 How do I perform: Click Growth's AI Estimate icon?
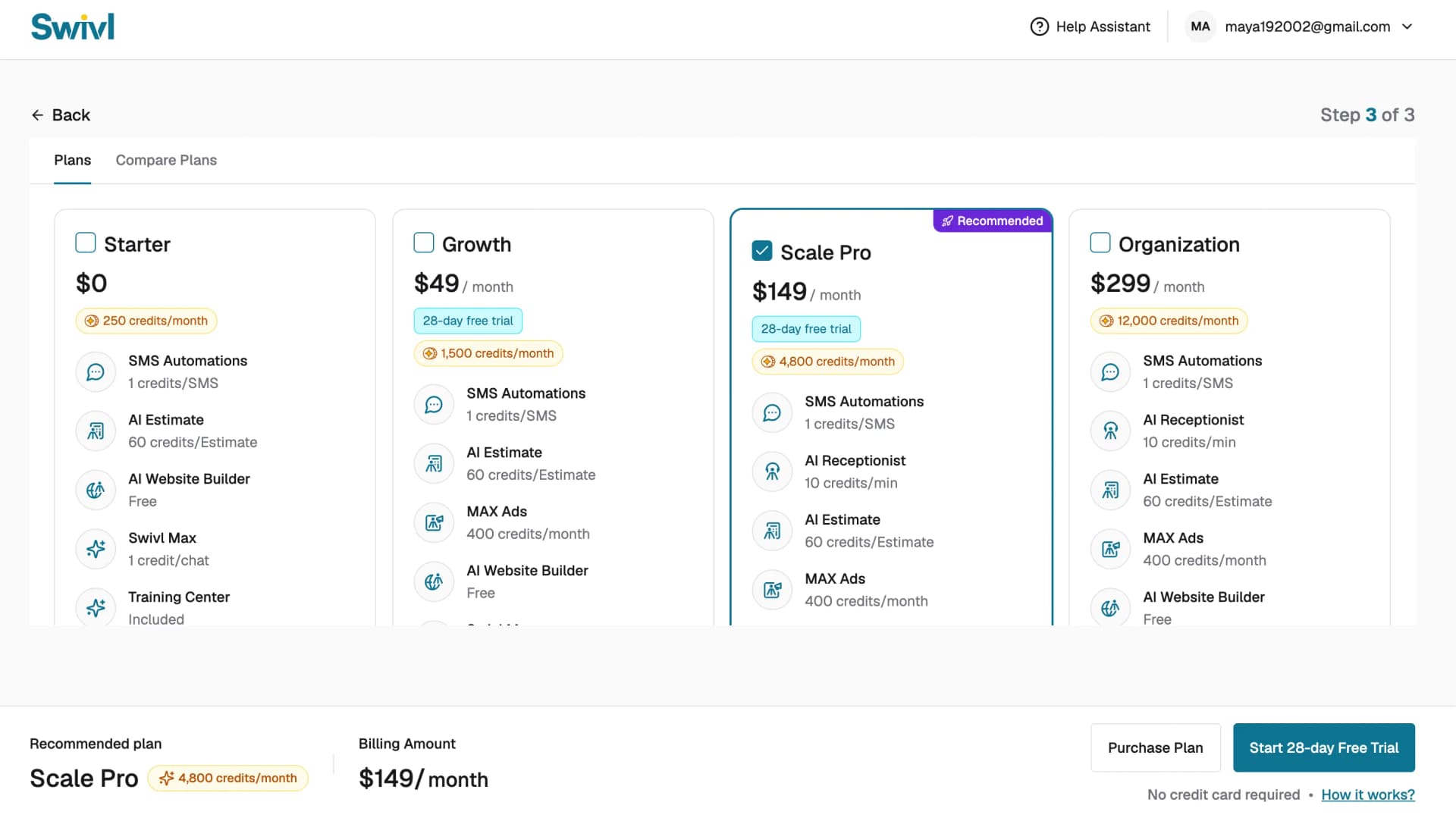[x=434, y=464]
